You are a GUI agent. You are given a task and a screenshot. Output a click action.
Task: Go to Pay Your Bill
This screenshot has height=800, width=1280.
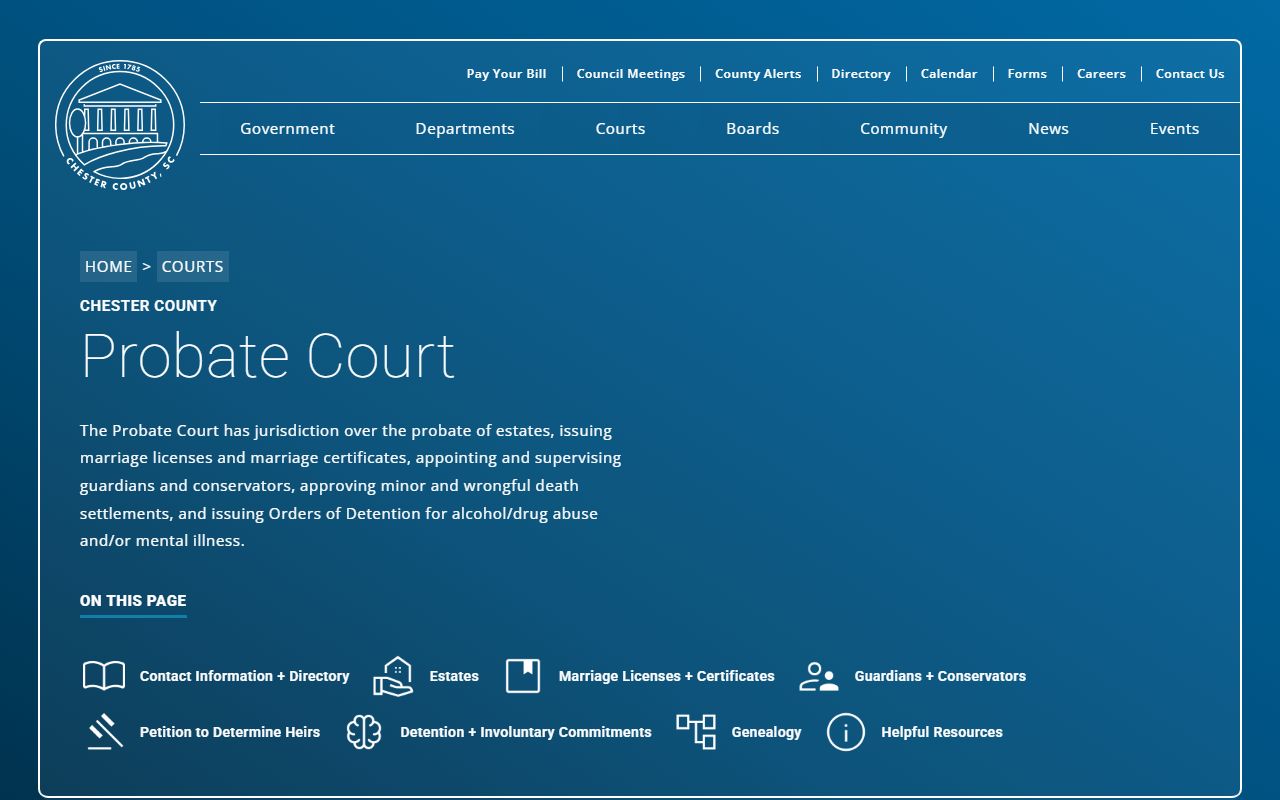(x=506, y=74)
